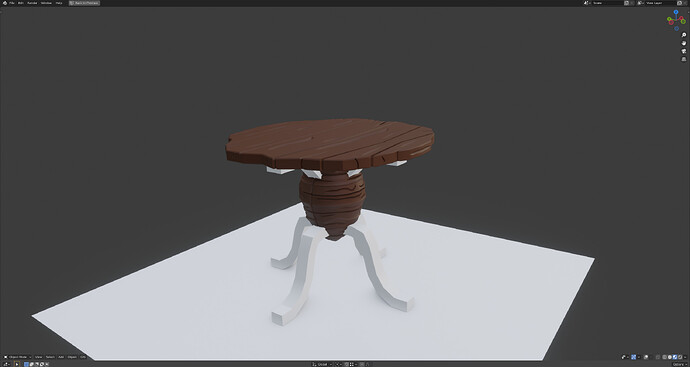Viewport: 690px width, 367px height.
Task: Expand the shading options dropdown arrow
Action: (685, 357)
